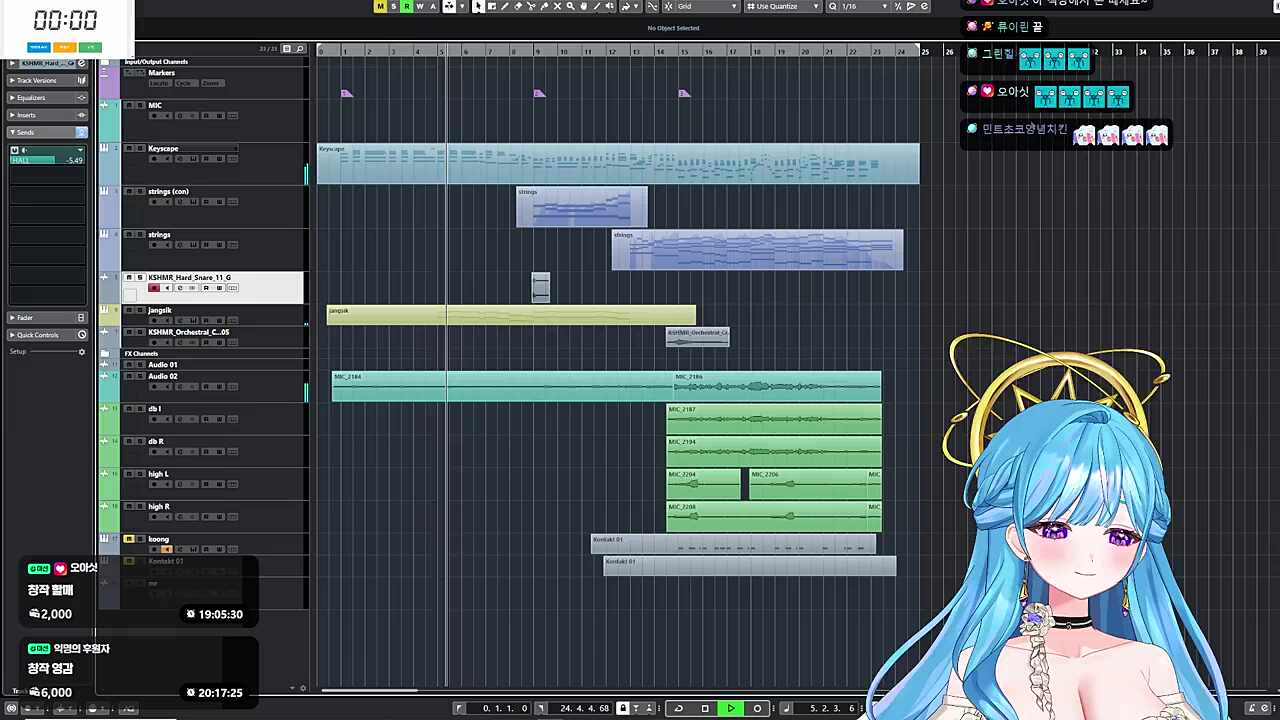Click the horizontal project scrollbar at bottom
Screen dimensions: 1280x720
coord(369,690)
